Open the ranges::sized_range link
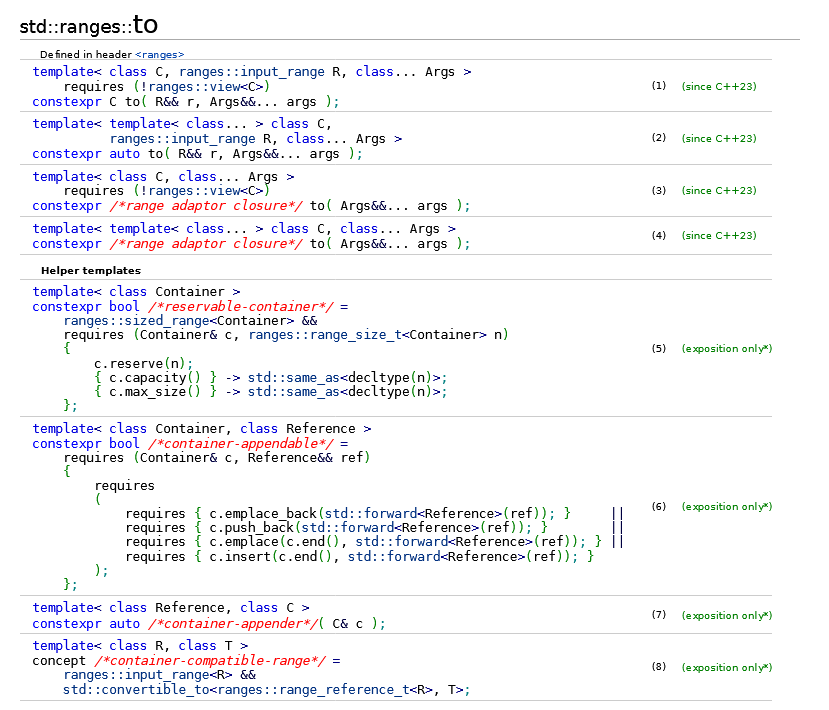The width and height of the screenshot is (829, 710). click(x=136, y=321)
